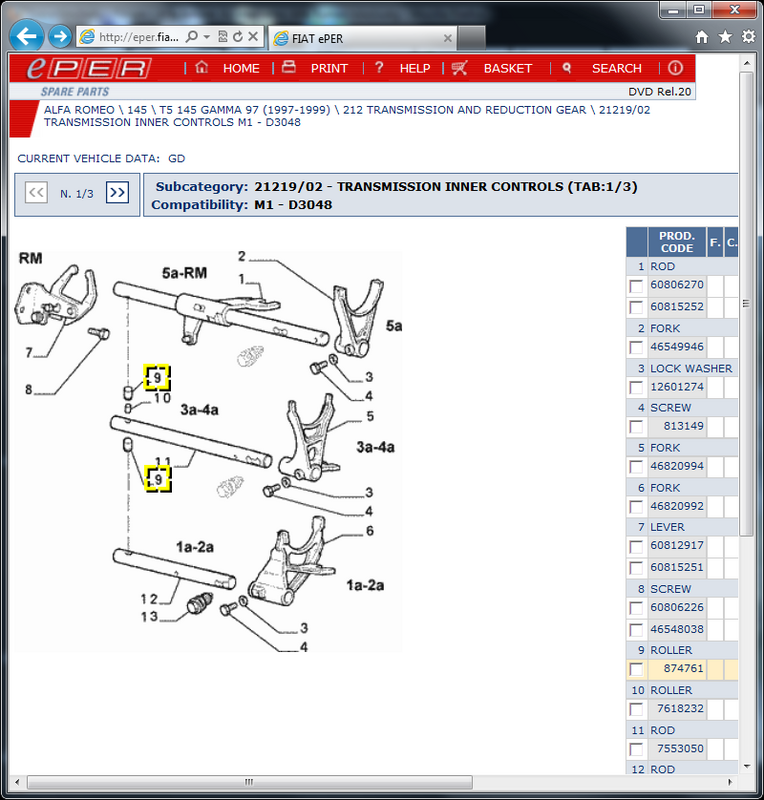Tick the checkbox for lever 60812917
Viewport: 764px width, 800px height.
click(x=636, y=546)
